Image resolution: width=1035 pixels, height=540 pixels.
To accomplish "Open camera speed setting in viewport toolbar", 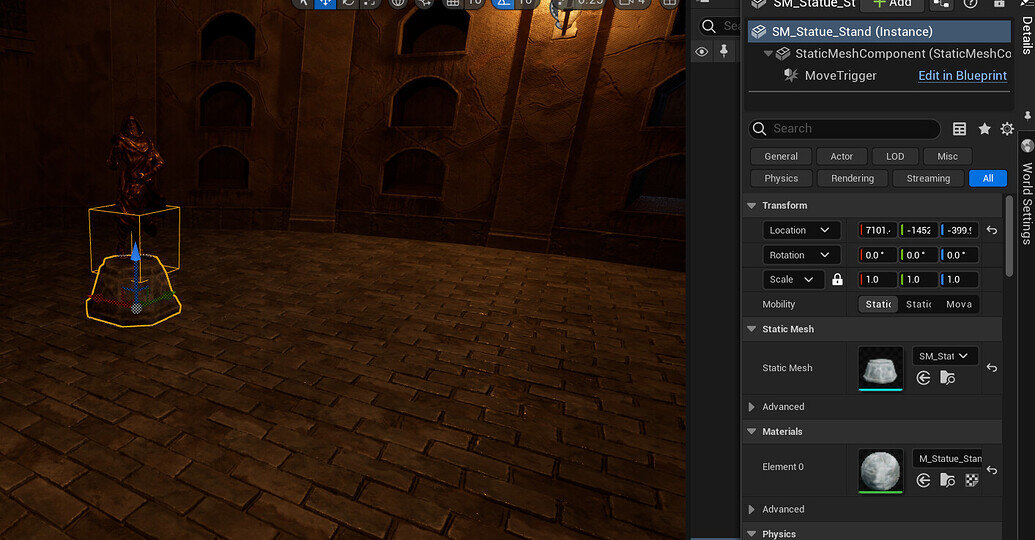I will coord(630,3).
